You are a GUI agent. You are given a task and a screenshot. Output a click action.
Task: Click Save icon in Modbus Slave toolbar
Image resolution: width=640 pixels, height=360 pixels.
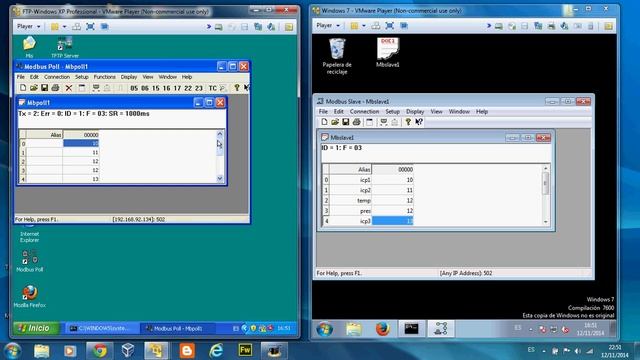pyautogui.click(x=346, y=122)
